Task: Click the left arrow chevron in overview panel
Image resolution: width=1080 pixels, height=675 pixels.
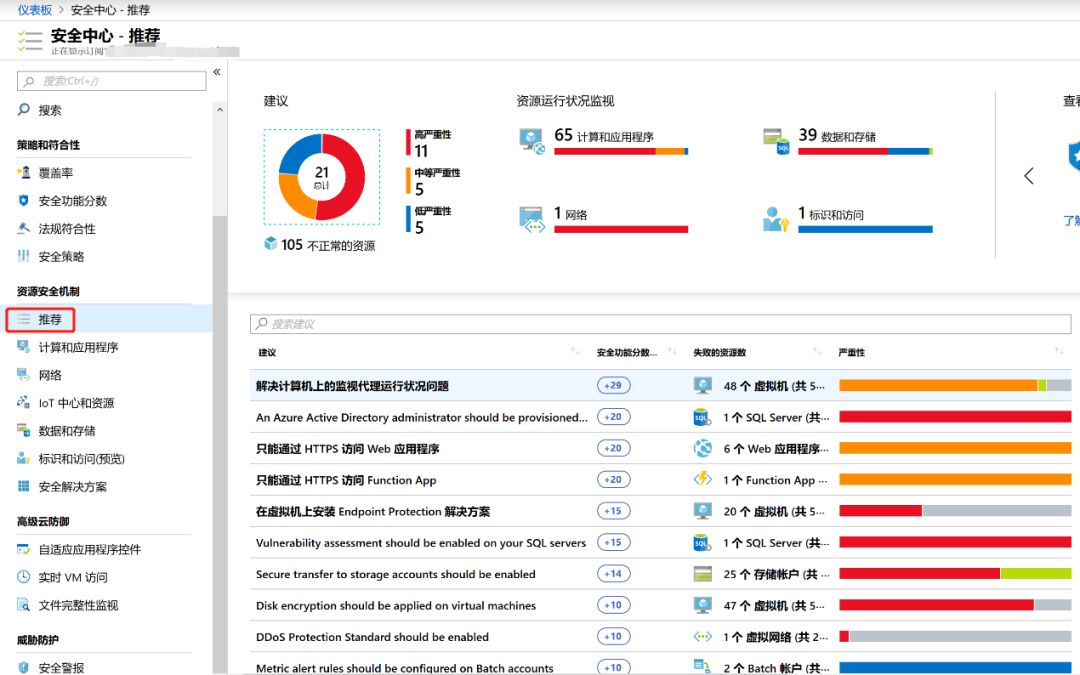Action: pyautogui.click(x=1028, y=176)
